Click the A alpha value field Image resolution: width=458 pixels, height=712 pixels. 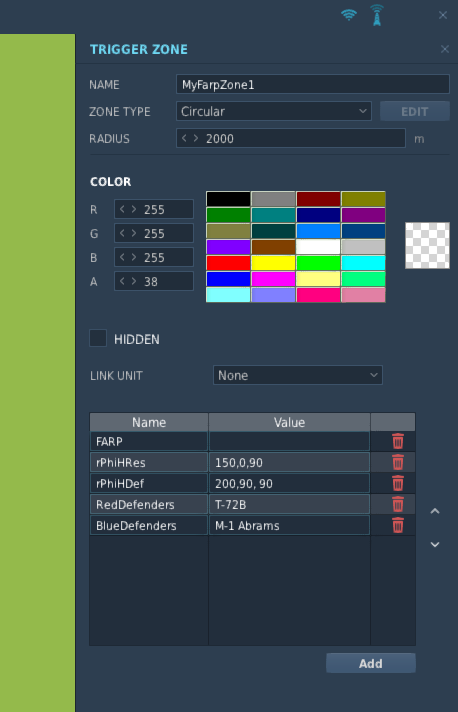154,281
